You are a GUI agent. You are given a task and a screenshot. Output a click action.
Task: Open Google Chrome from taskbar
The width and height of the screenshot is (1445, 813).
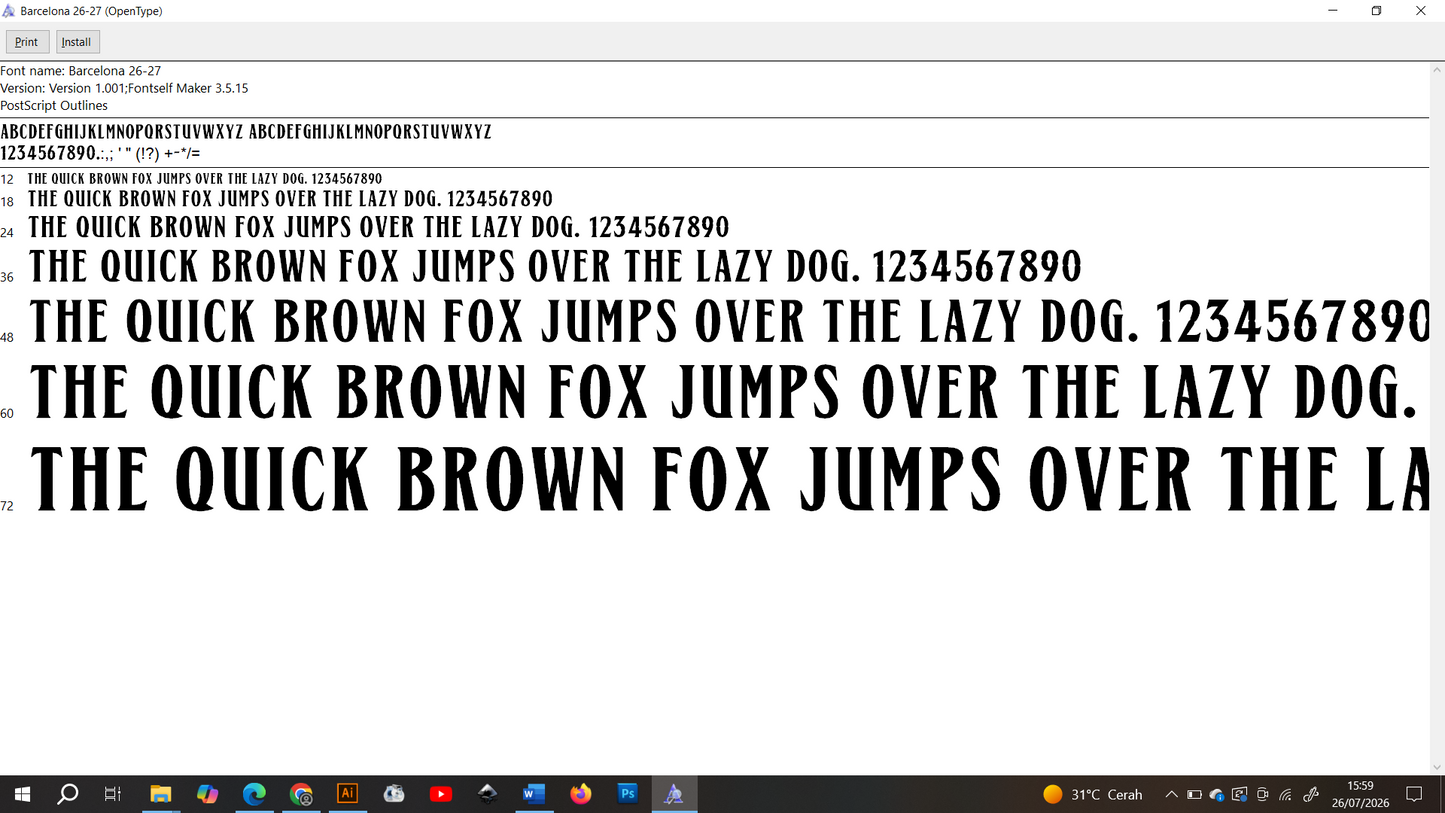coord(301,794)
